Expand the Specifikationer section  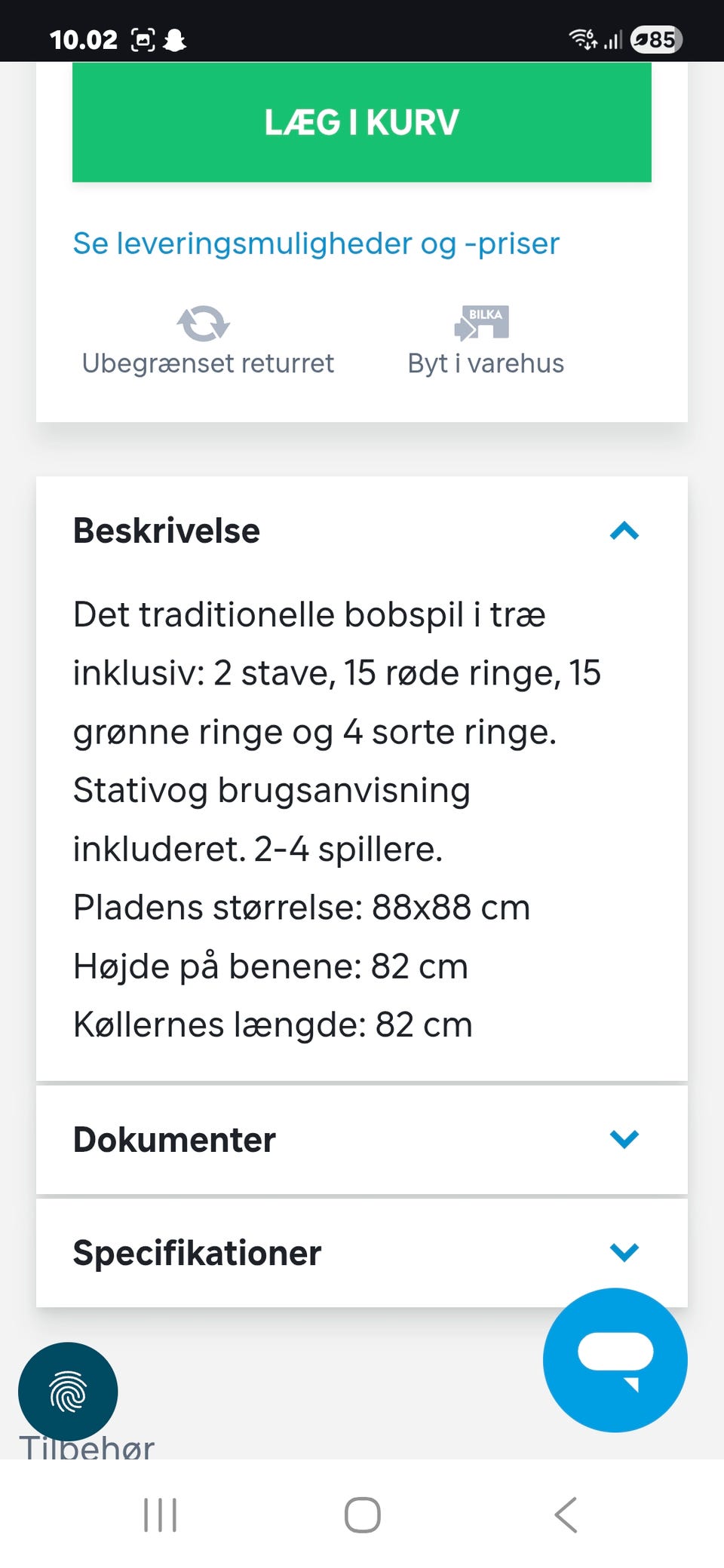624,1251
